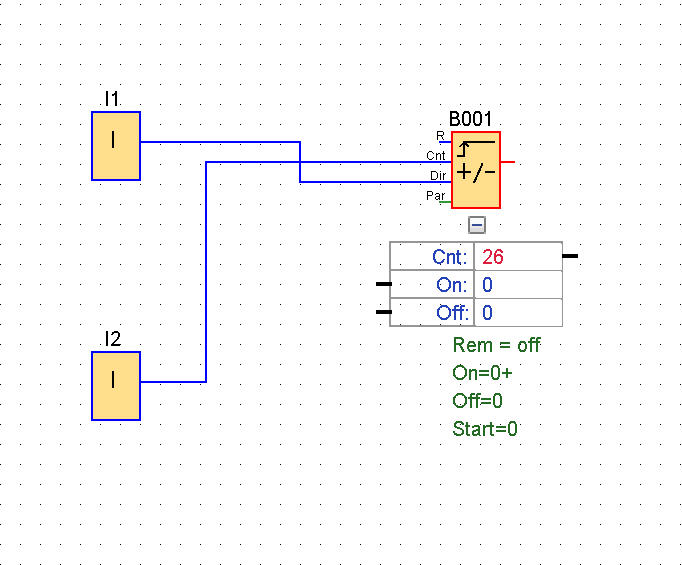Screen dimensions: 682x565
Task: Click the 'On=0+' text
Action: tap(482, 373)
